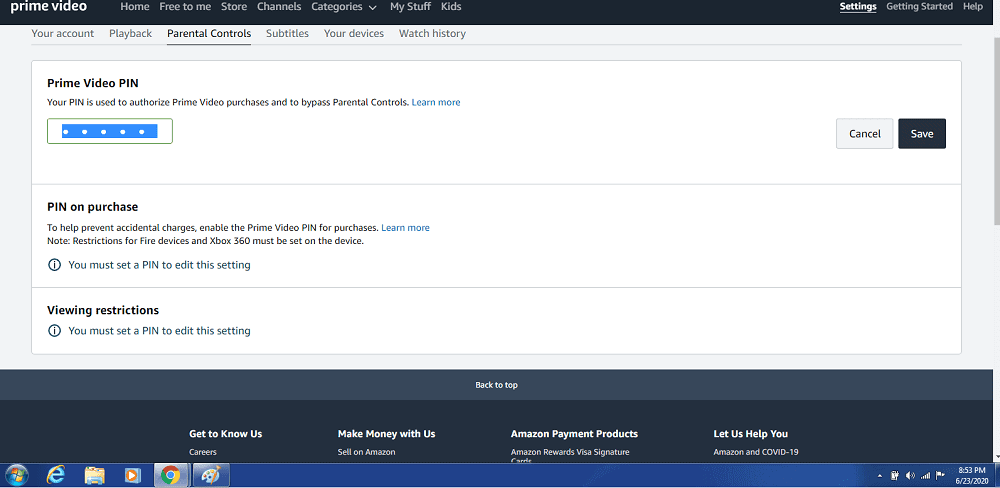The height and width of the screenshot is (488, 1000).
Task: Save the Prime Video PIN
Action: (922, 134)
